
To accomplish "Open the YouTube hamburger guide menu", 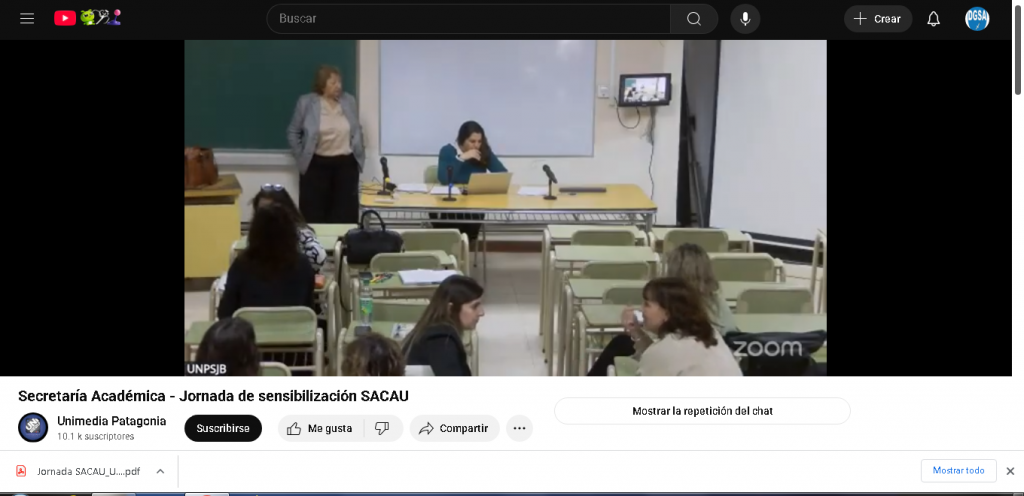I will click(x=27, y=18).
